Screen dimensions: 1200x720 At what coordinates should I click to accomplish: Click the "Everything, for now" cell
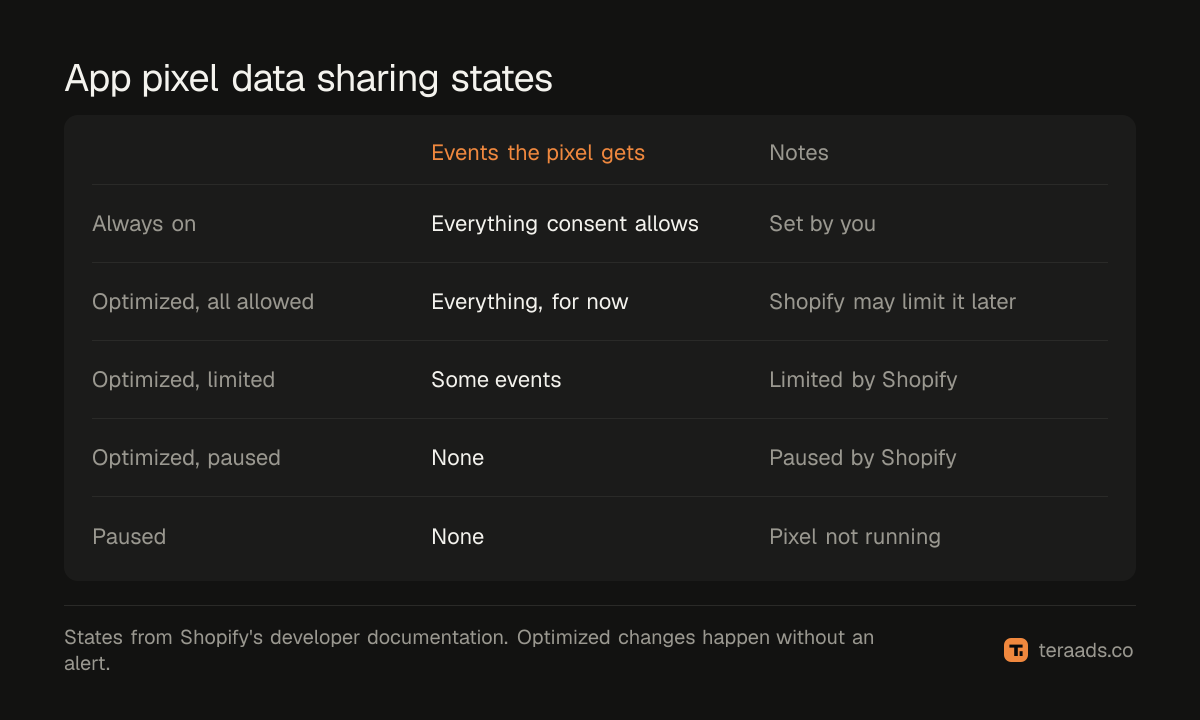(530, 302)
